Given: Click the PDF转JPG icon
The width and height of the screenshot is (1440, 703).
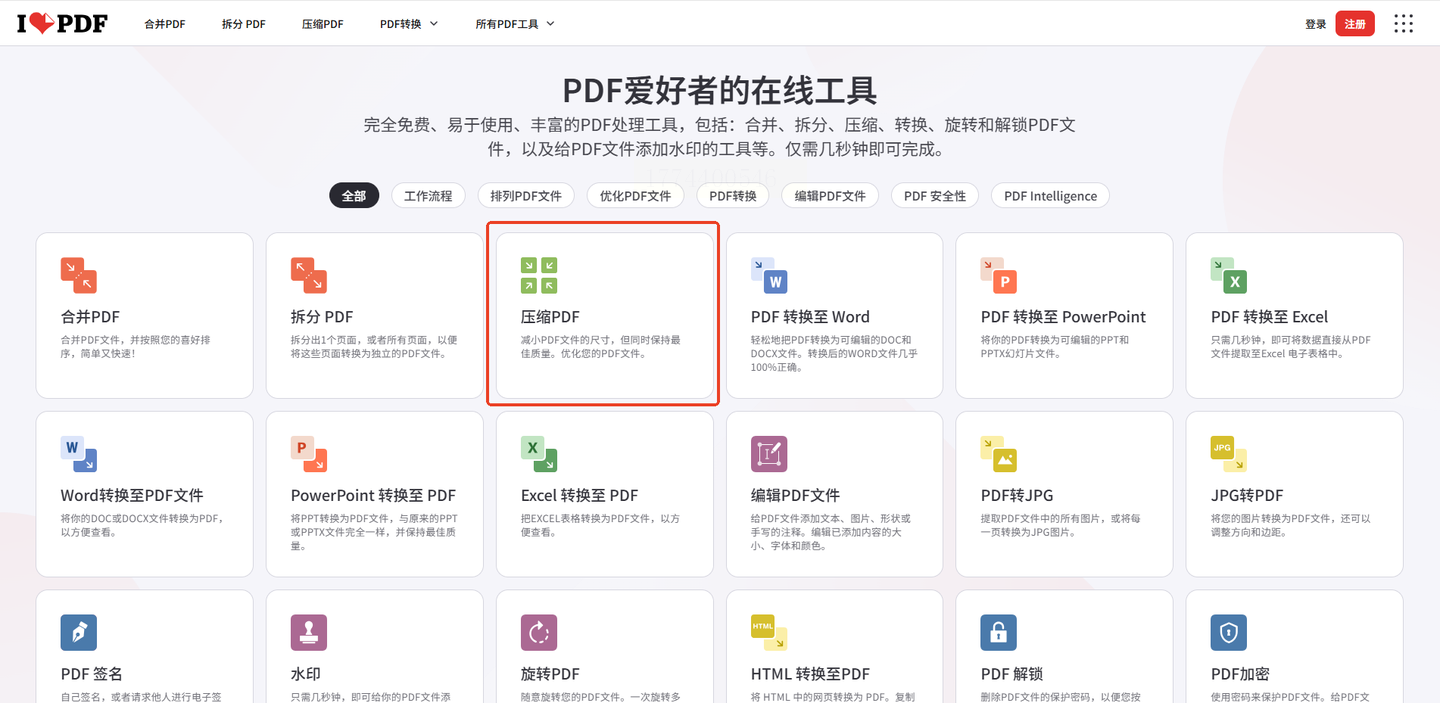Looking at the screenshot, I should point(999,454).
